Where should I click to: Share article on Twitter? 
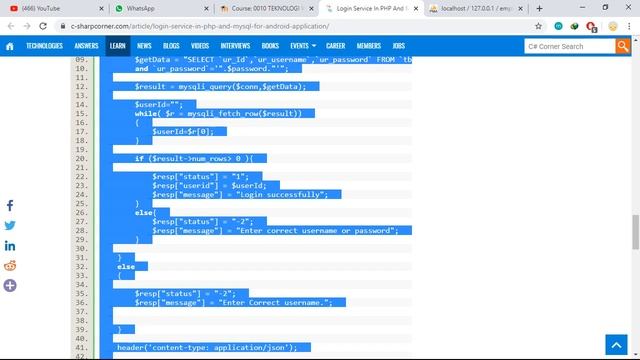(10, 225)
